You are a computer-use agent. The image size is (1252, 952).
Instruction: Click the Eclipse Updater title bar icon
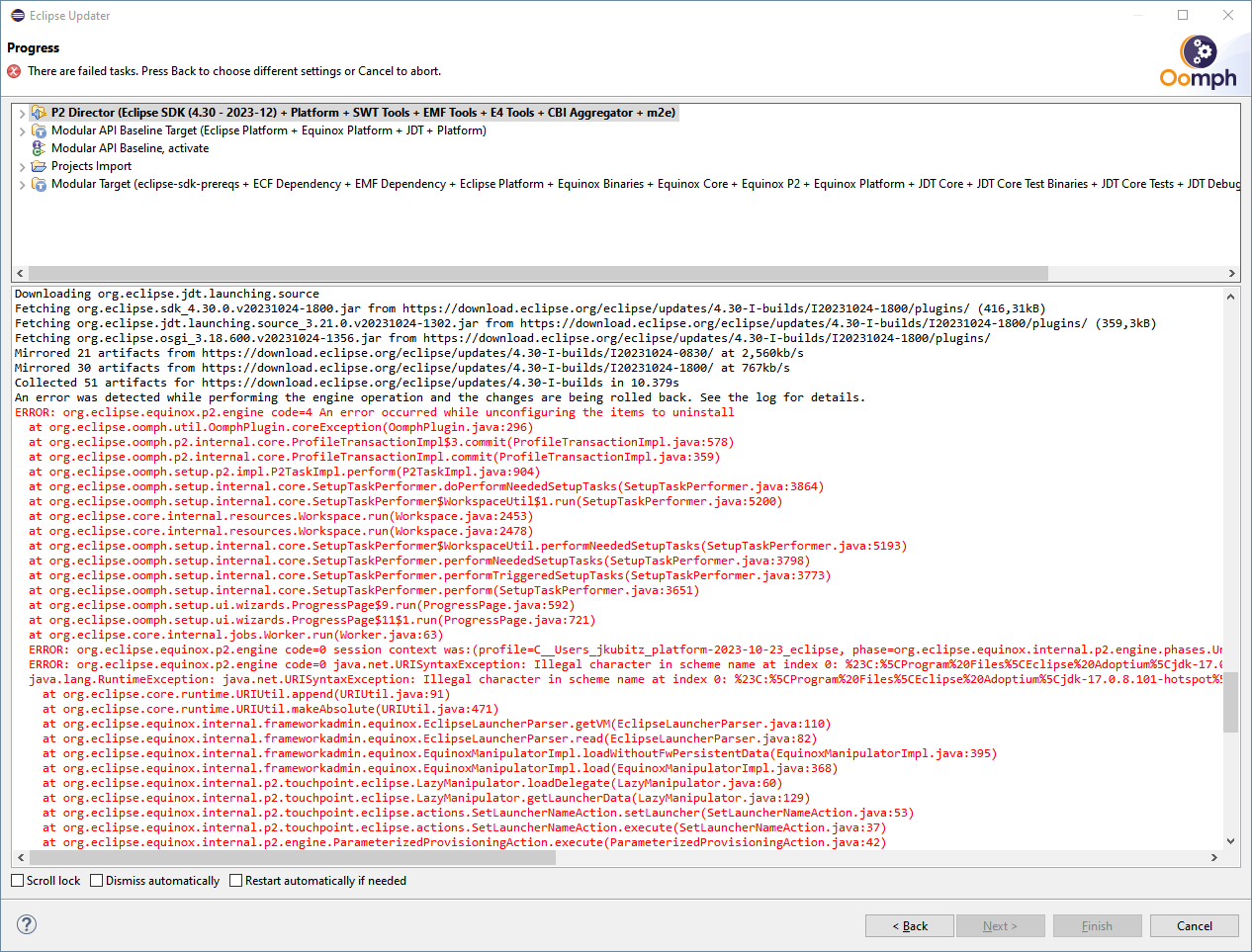pos(15,15)
